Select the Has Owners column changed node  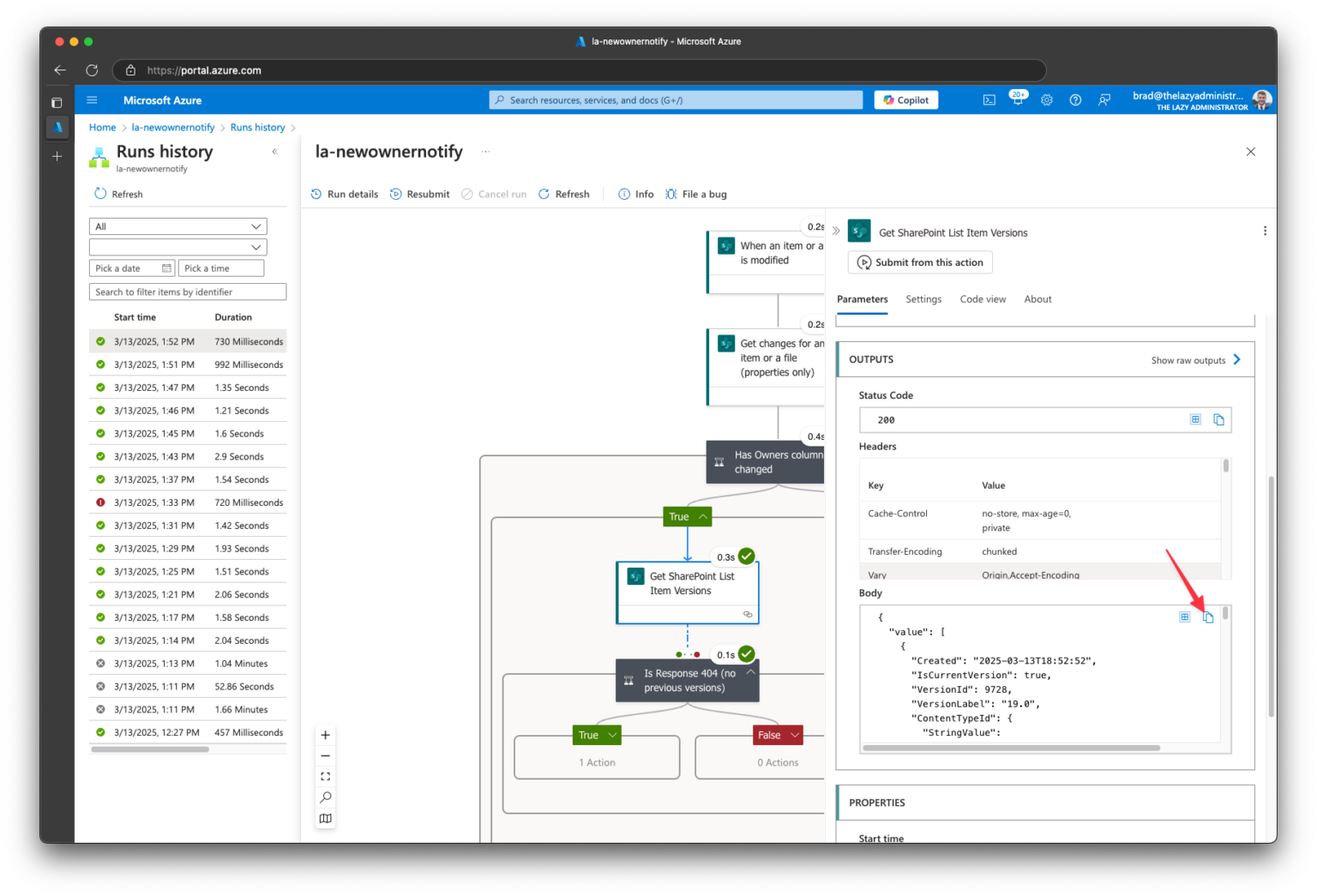tap(765, 462)
